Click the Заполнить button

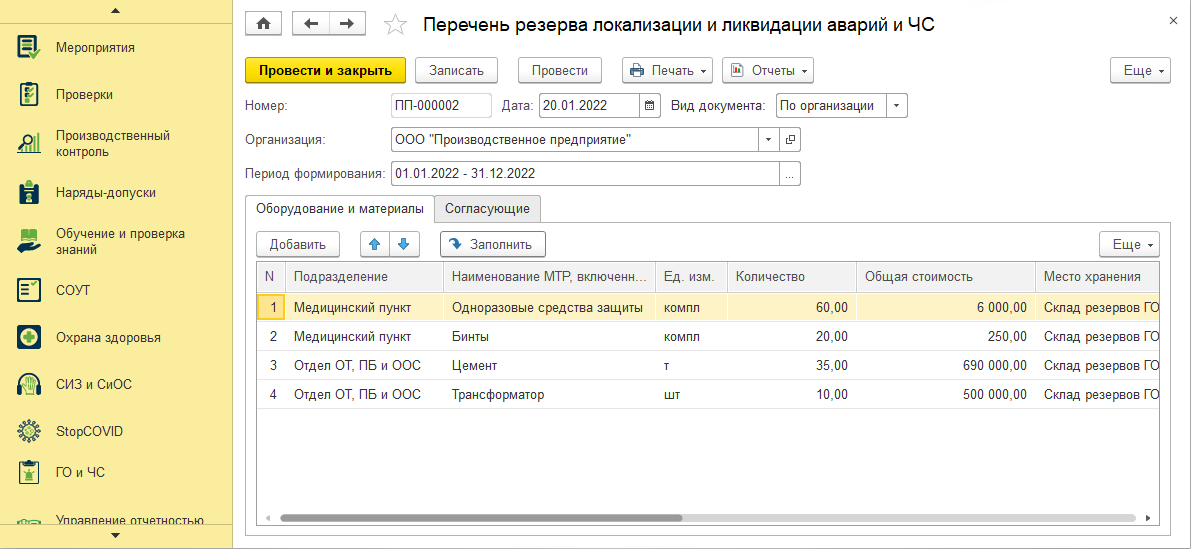click(x=493, y=244)
